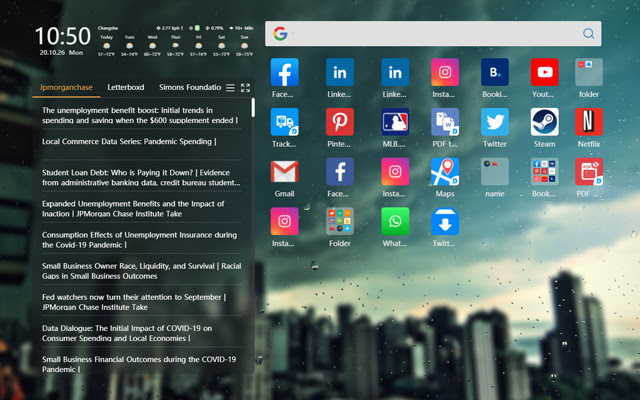Select the 'Wed' weather forecast
The image size is (640, 400).
tap(152, 45)
